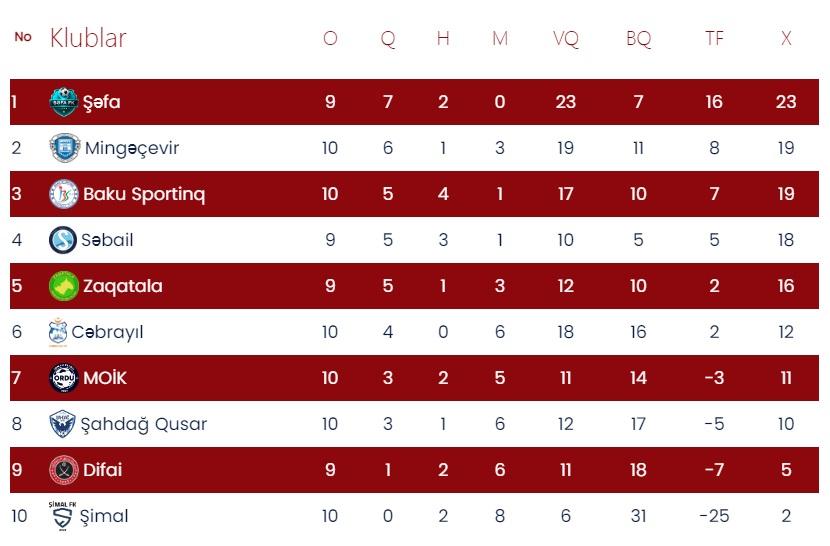Open the Baku Sportinq team link
This screenshot has height=546, width=830.
(144, 194)
